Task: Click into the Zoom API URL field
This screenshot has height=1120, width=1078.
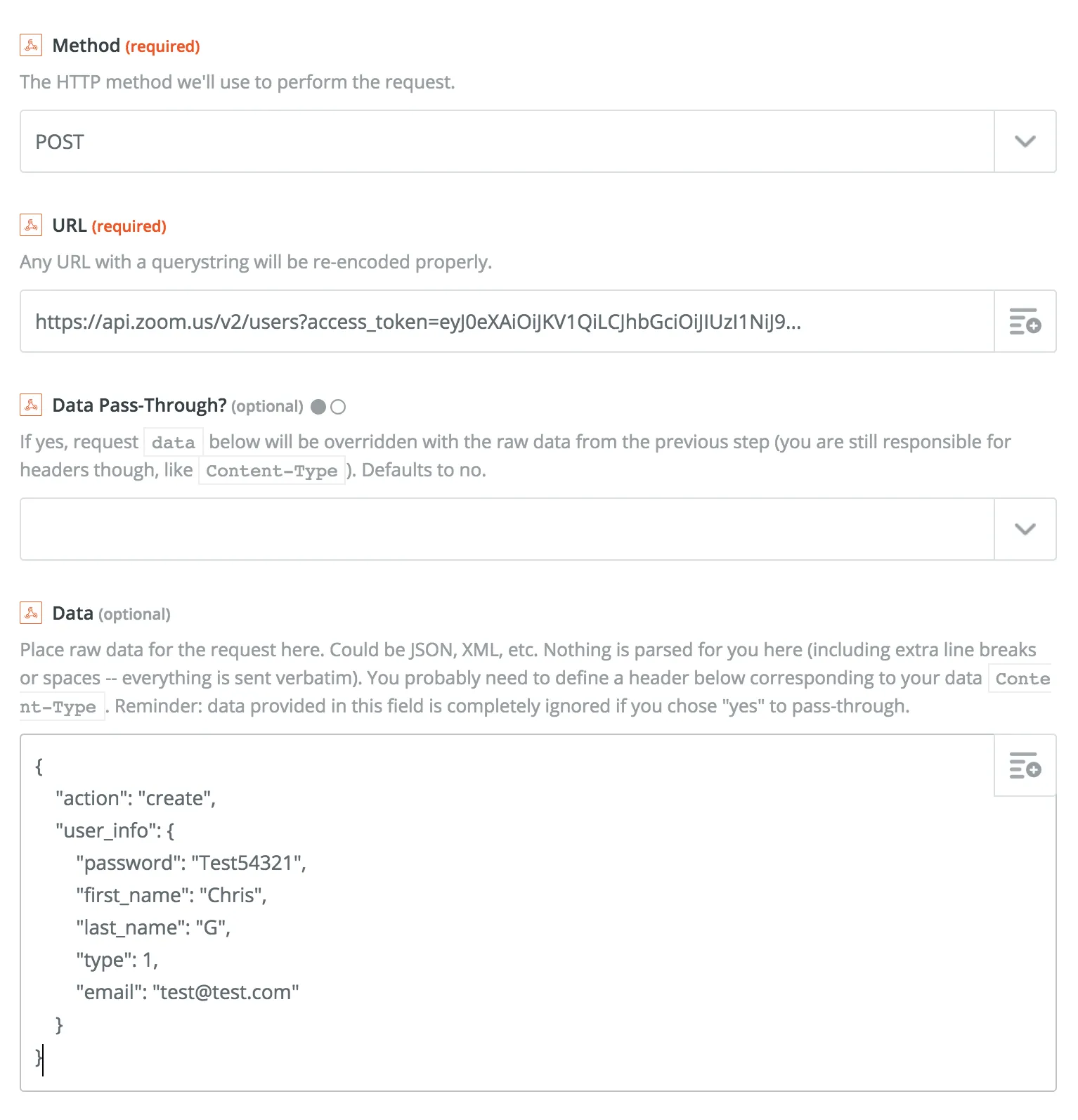Action: click(x=506, y=322)
